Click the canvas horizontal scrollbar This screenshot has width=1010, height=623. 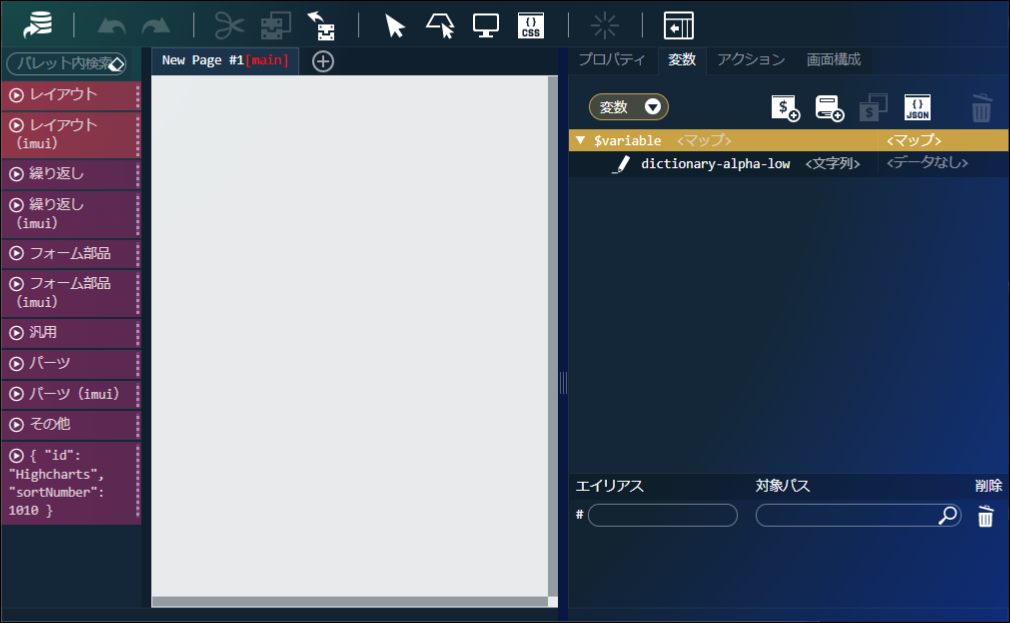tap(350, 602)
